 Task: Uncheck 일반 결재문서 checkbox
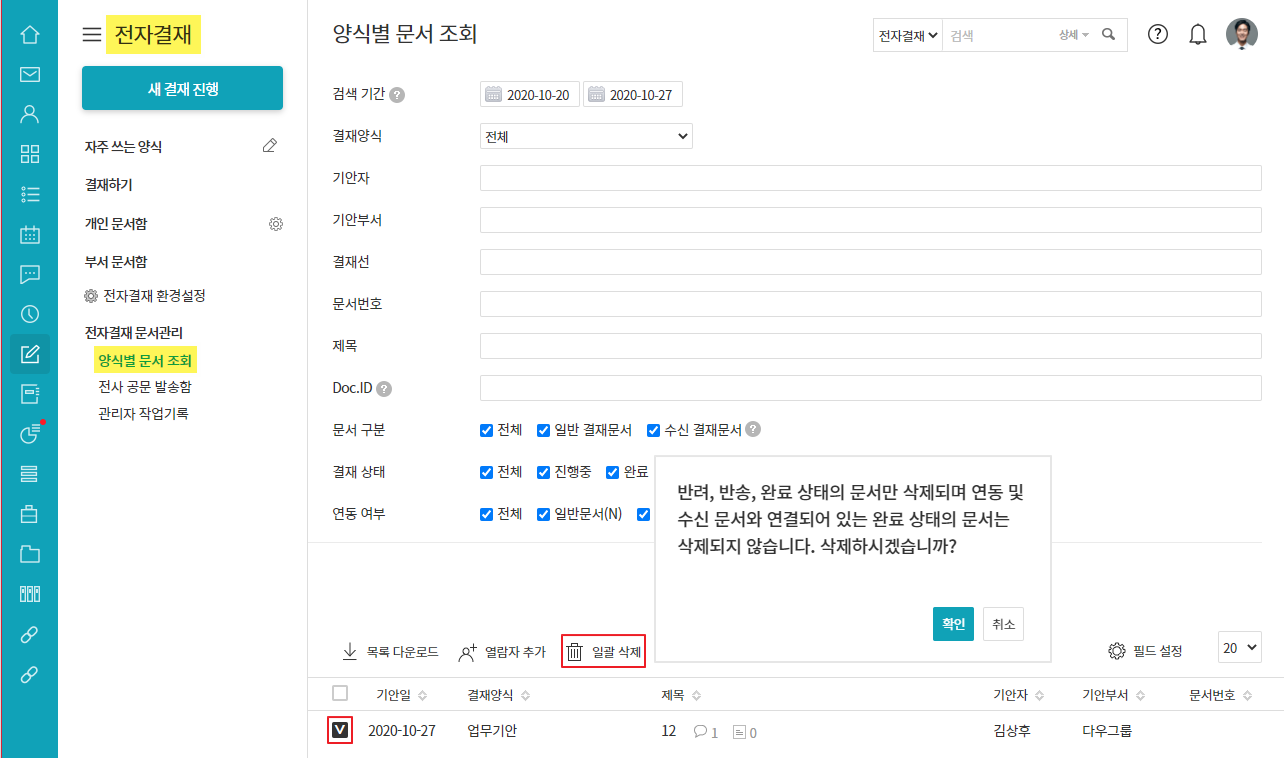tap(544, 431)
